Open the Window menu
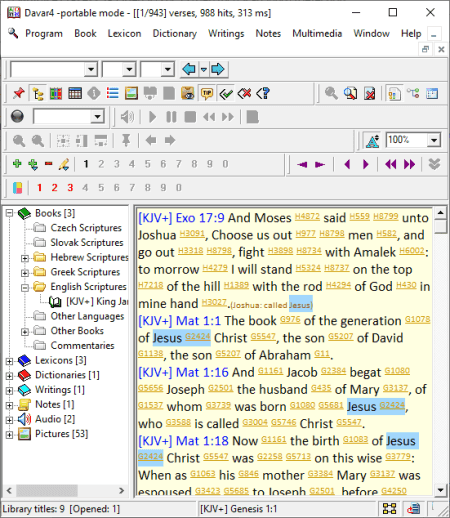Screen dimensions: 450x518 coord(371,33)
